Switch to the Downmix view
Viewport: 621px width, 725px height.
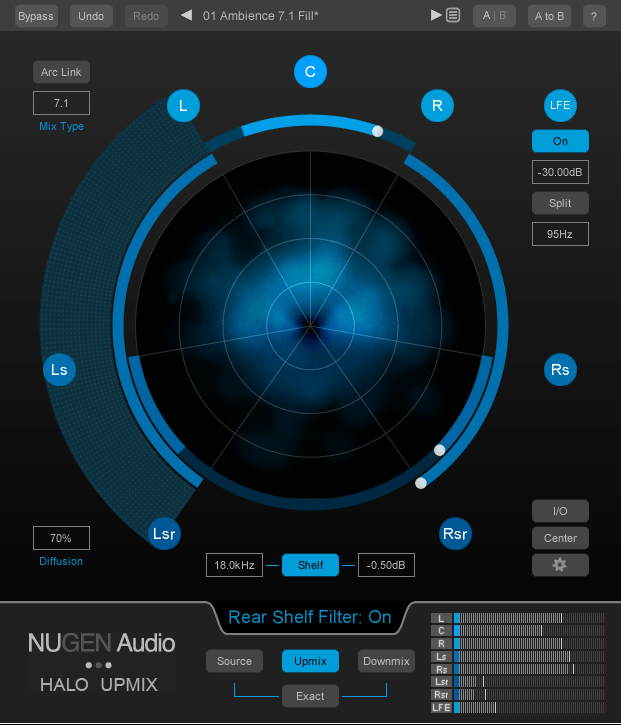[386, 661]
